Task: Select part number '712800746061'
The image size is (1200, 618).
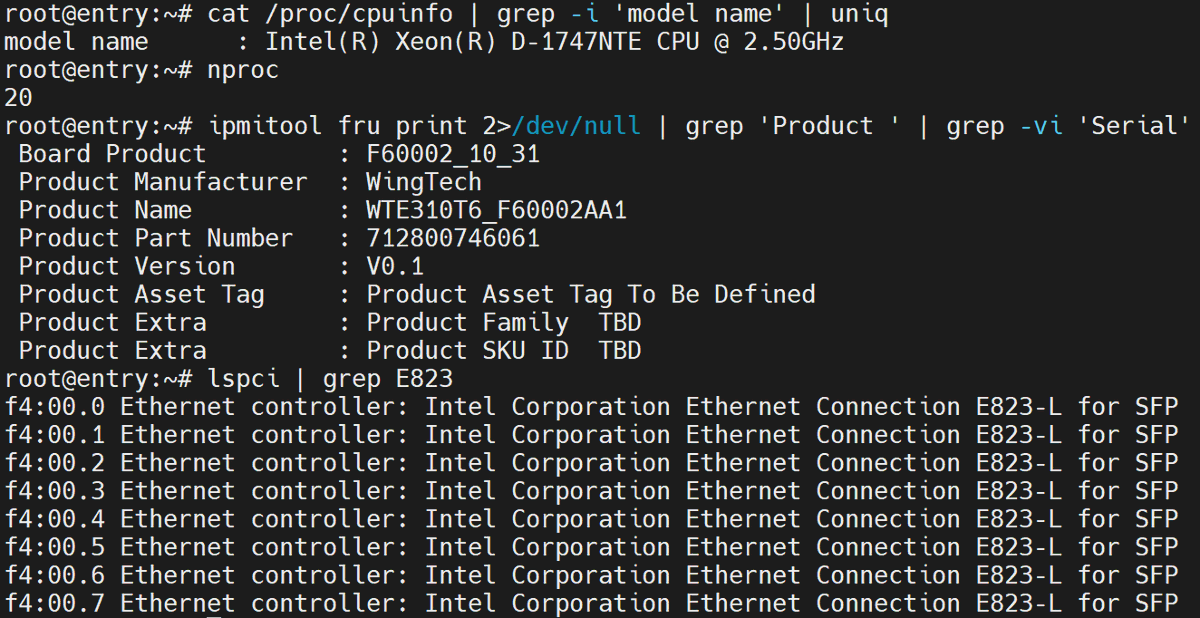Action: pos(453,238)
